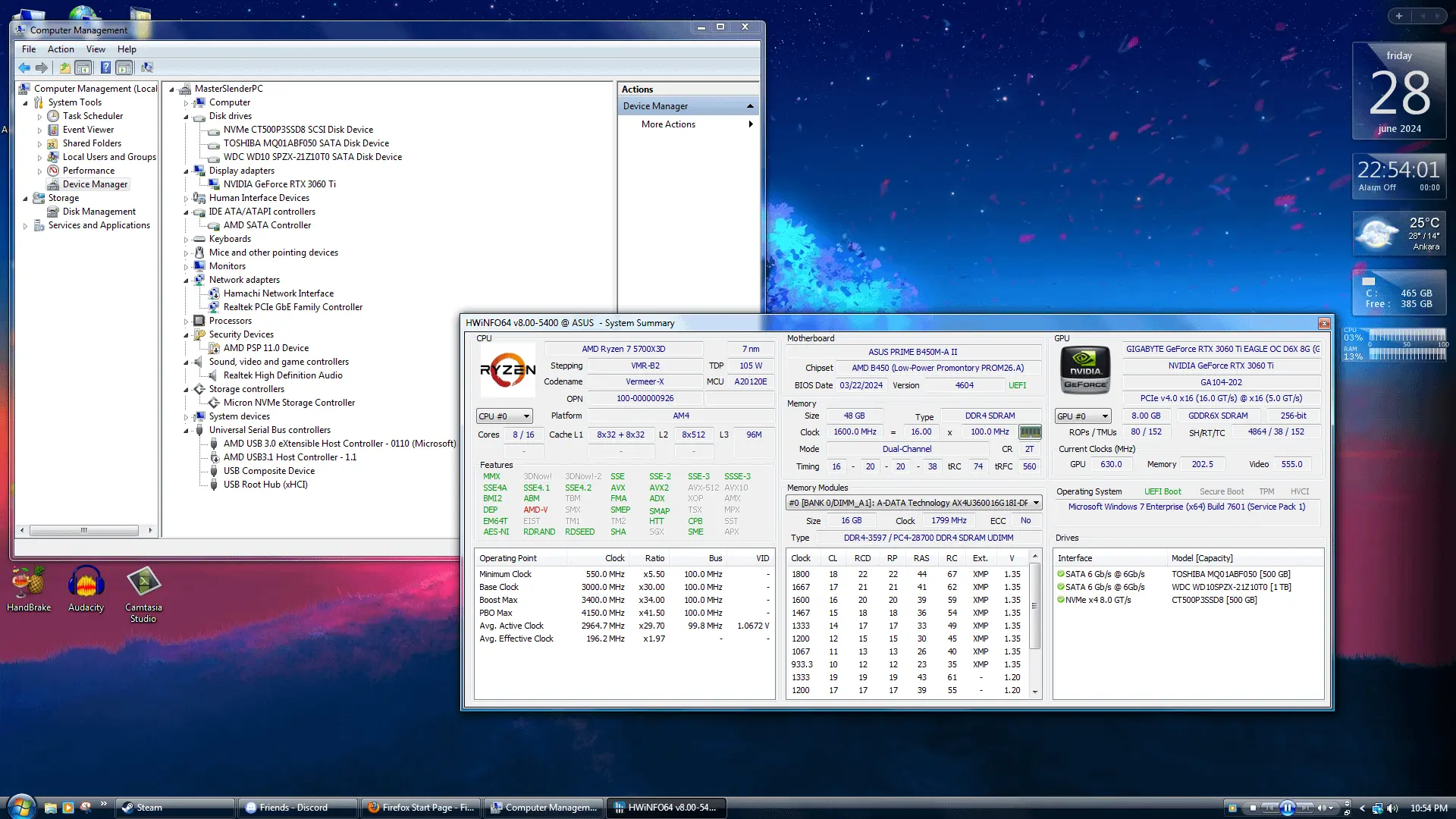Expand the Keyboards node
The width and height of the screenshot is (1456, 819).
[x=186, y=240]
